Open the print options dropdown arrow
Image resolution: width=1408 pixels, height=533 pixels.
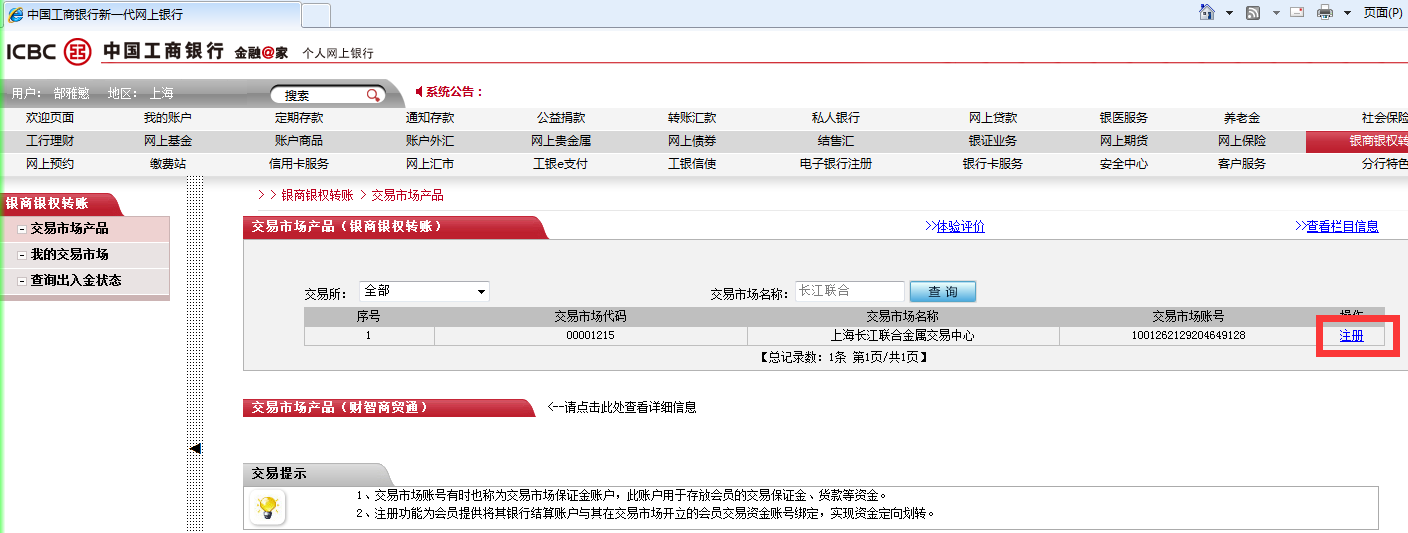click(1347, 13)
